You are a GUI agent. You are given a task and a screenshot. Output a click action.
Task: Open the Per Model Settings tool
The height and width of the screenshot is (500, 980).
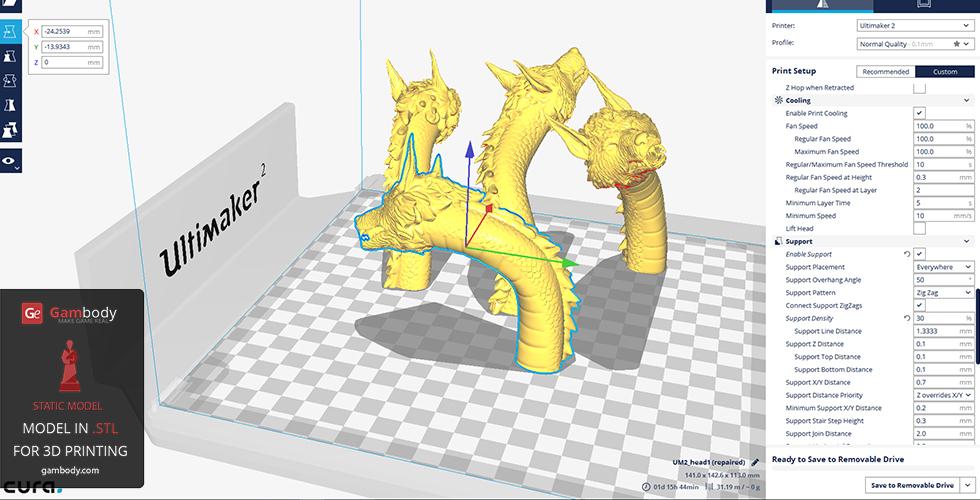[10, 129]
